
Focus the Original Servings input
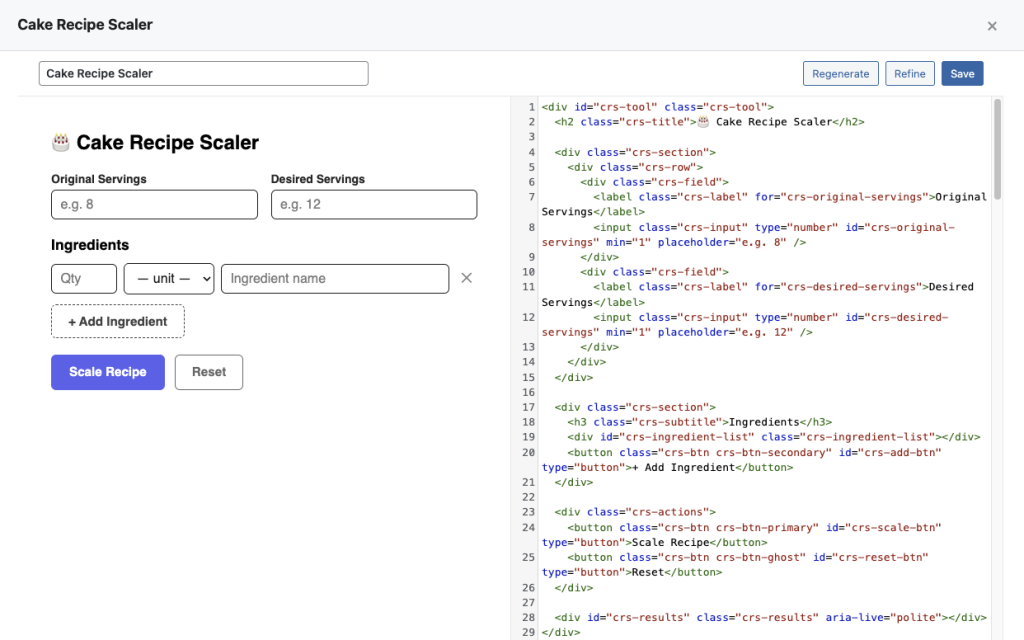pos(154,205)
